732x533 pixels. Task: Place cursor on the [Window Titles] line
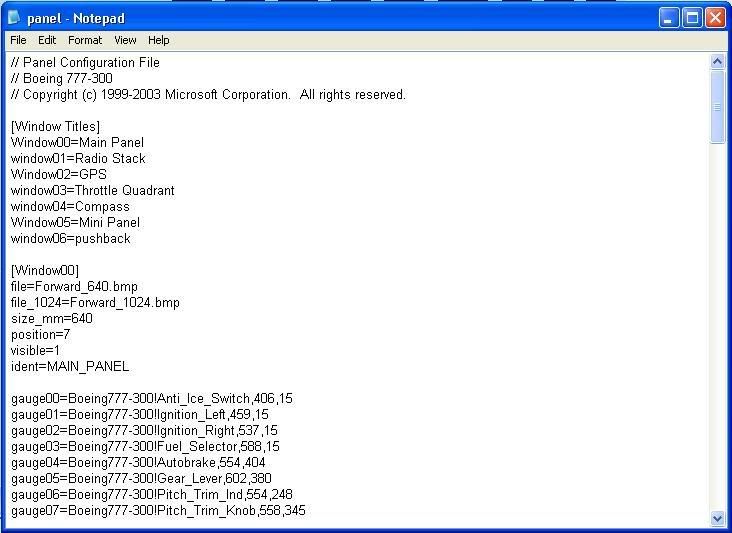click(x=56, y=127)
